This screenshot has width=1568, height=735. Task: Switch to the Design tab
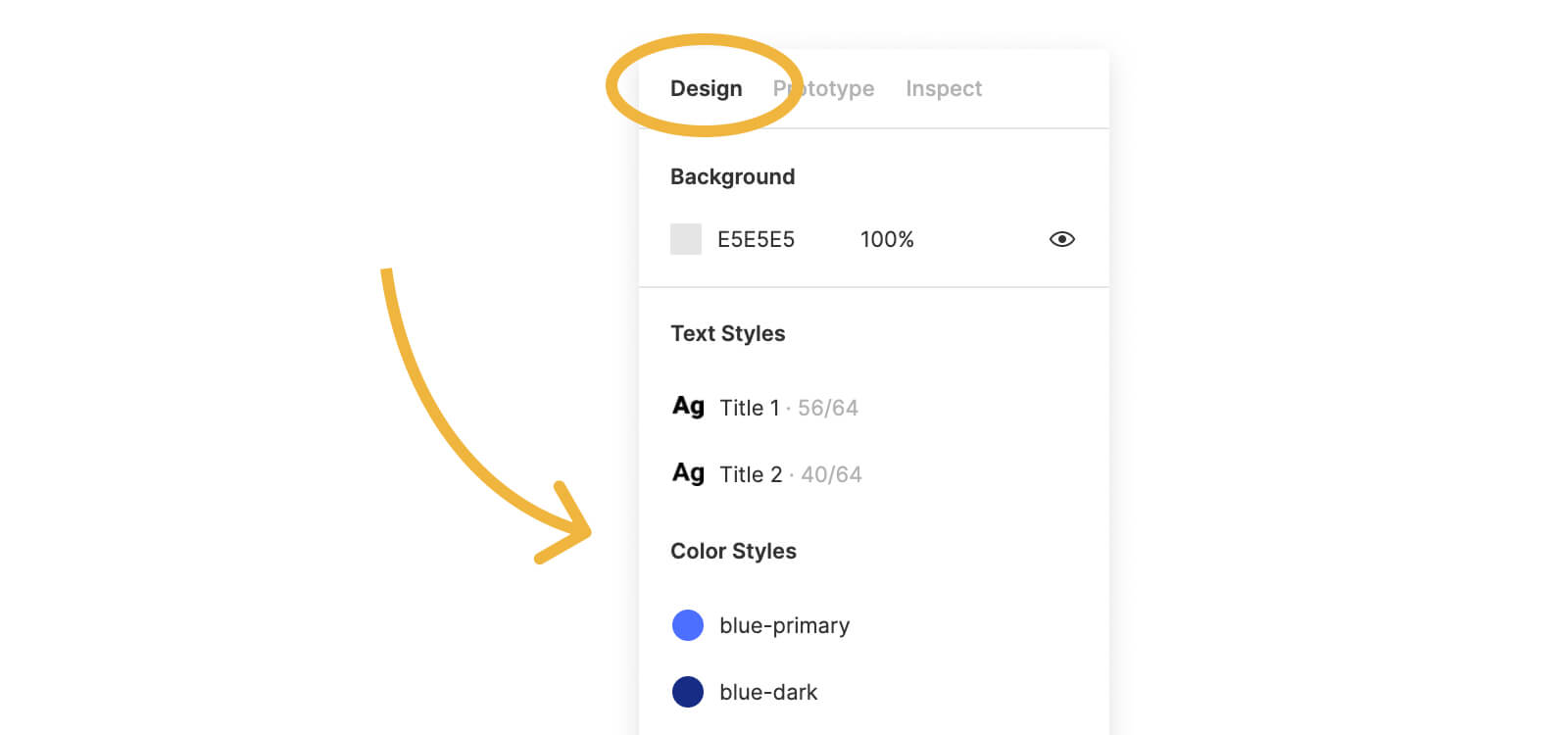tap(706, 88)
